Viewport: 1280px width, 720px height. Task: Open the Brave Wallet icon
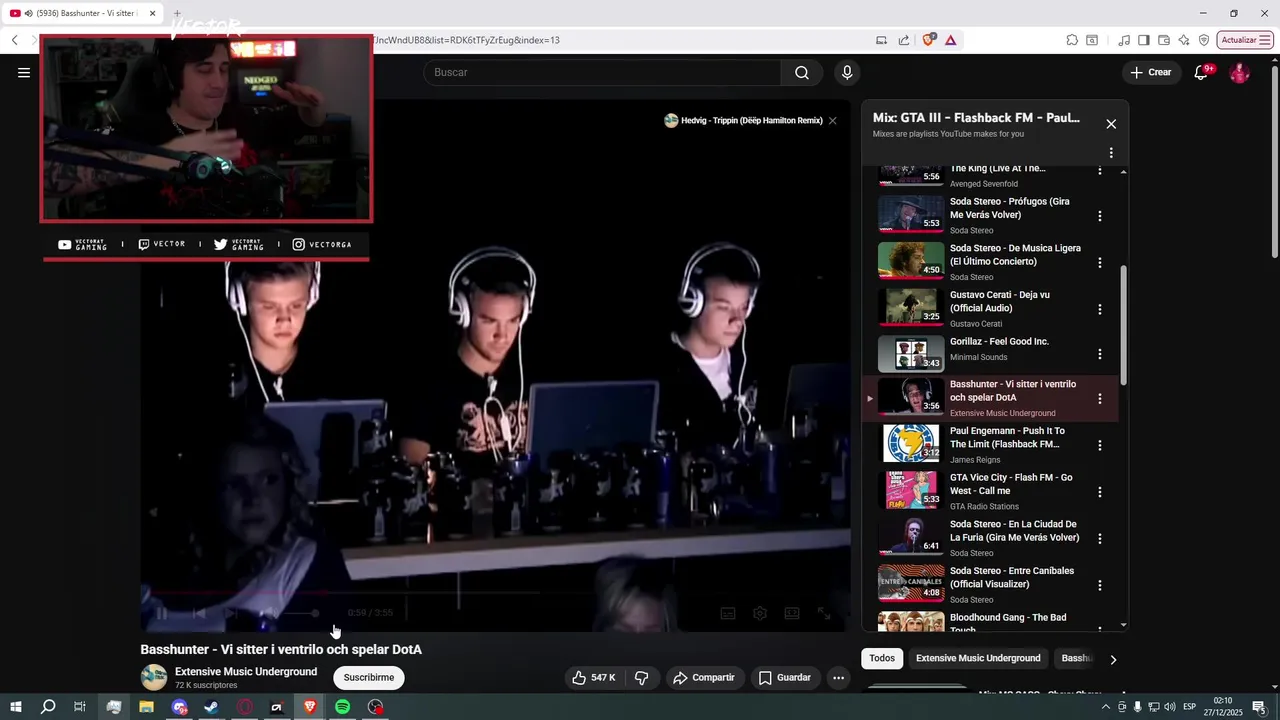[1164, 40]
